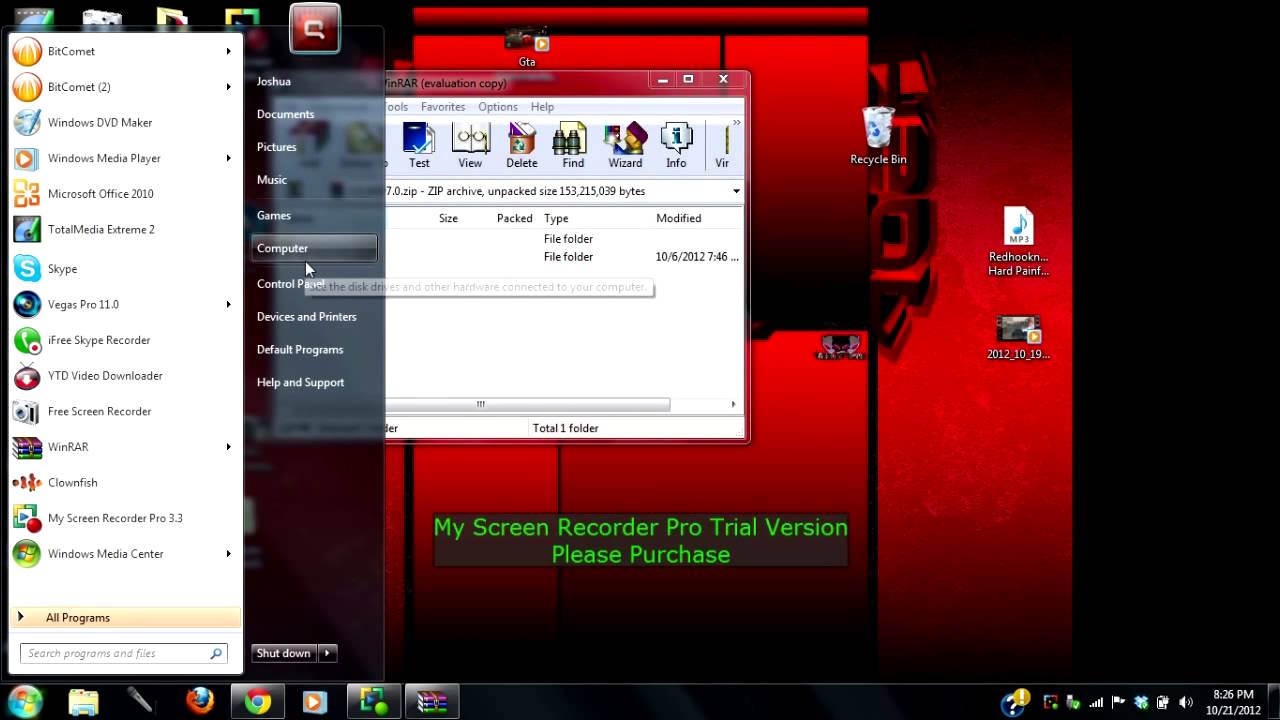1280x720 pixels.
Task: Expand the WinRAR jump list arrow
Action: coord(228,447)
